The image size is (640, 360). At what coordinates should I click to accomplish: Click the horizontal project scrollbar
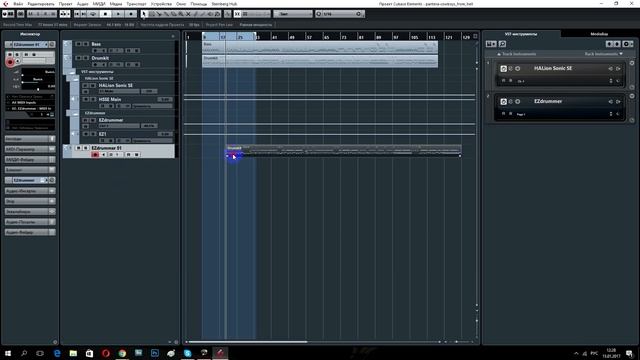tap(248, 342)
